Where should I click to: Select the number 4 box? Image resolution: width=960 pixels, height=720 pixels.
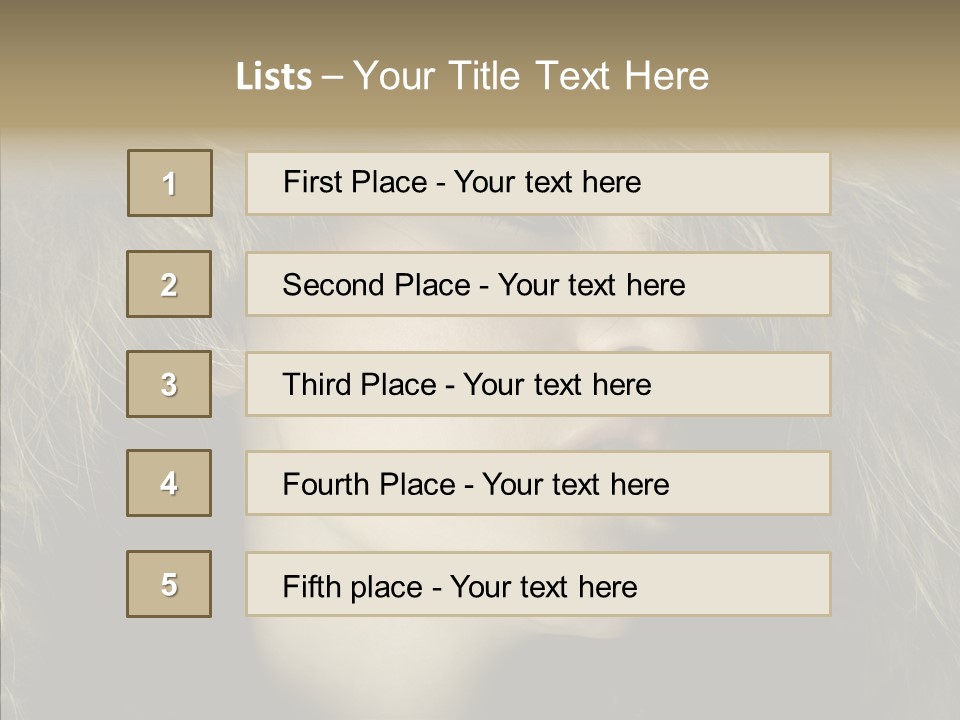pyautogui.click(x=169, y=483)
